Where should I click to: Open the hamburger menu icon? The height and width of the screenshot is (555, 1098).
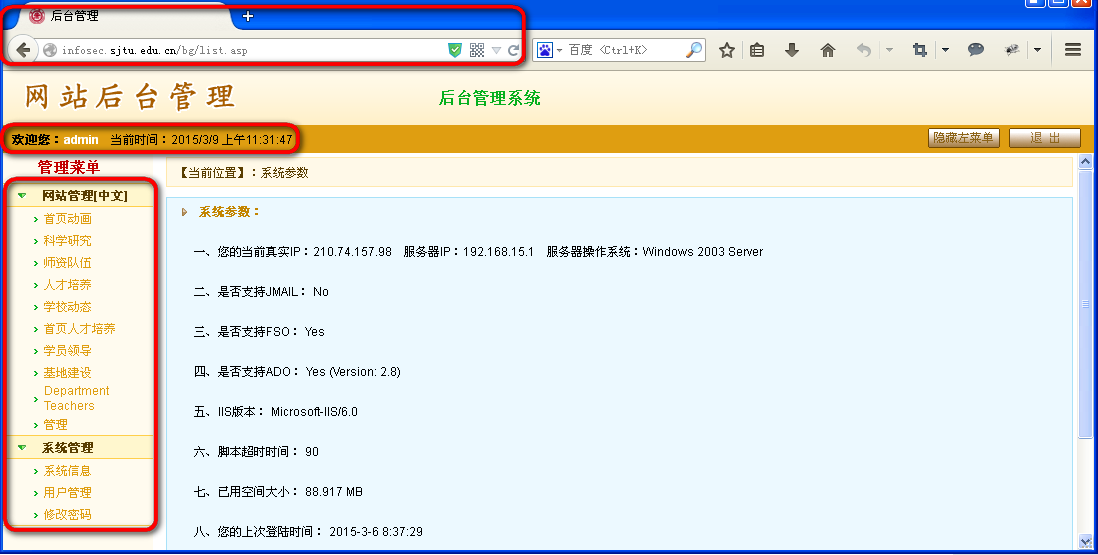(1073, 50)
